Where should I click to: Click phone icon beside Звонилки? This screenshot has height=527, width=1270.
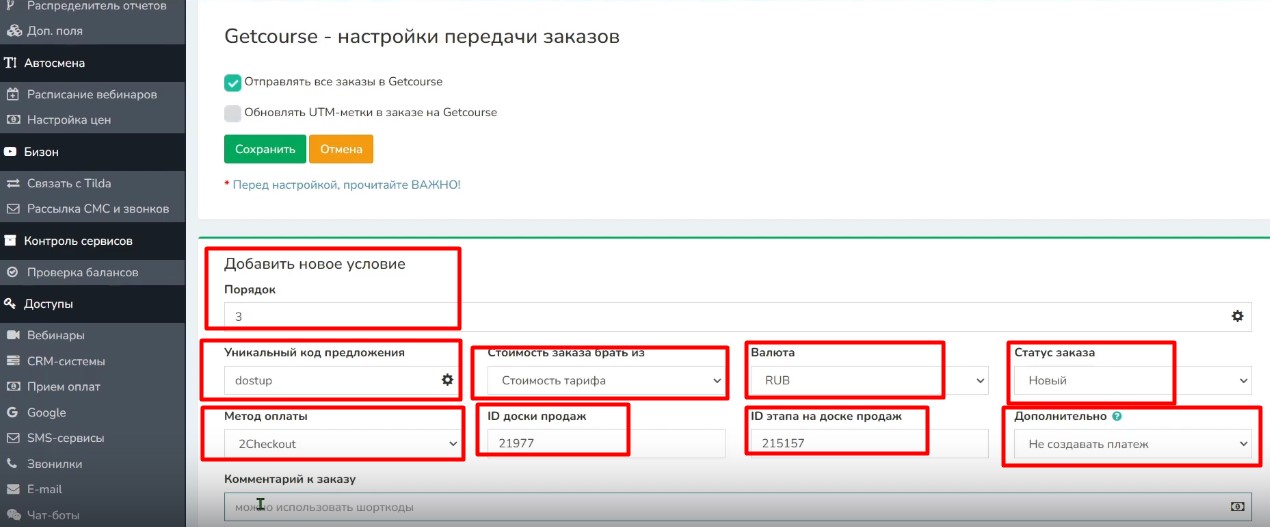(13, 464)
